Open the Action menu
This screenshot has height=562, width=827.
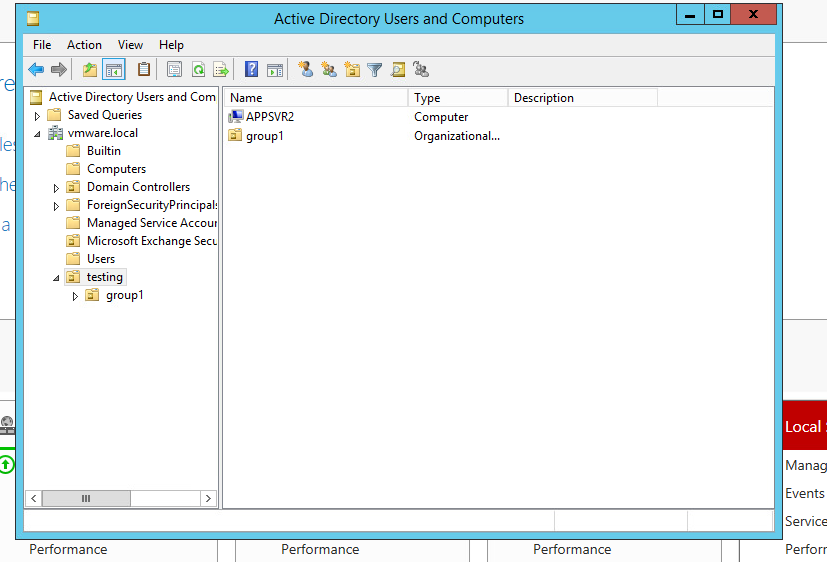coord(84,45)
